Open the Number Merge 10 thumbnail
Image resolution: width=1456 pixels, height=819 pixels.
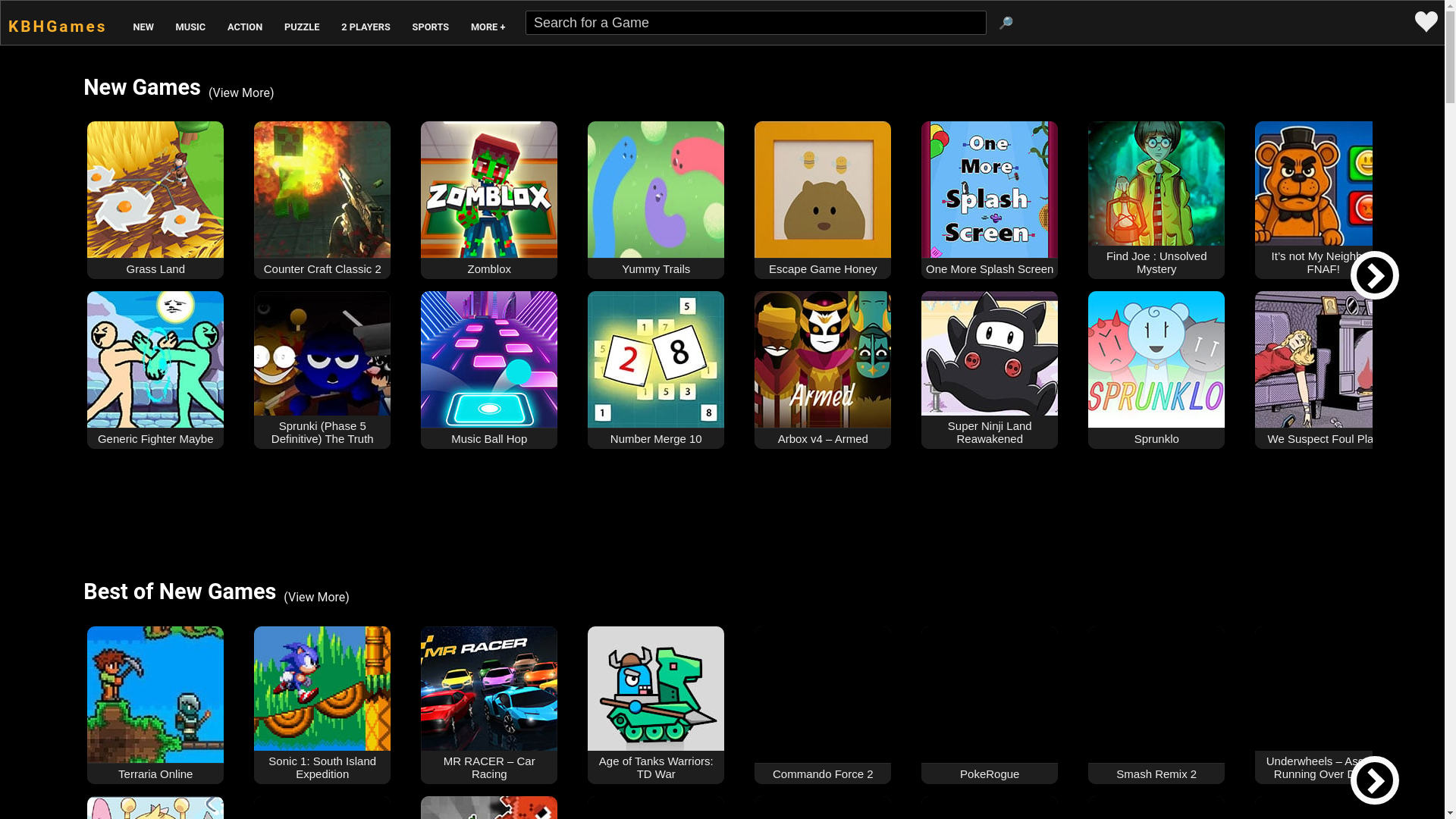tap(656, 359)
